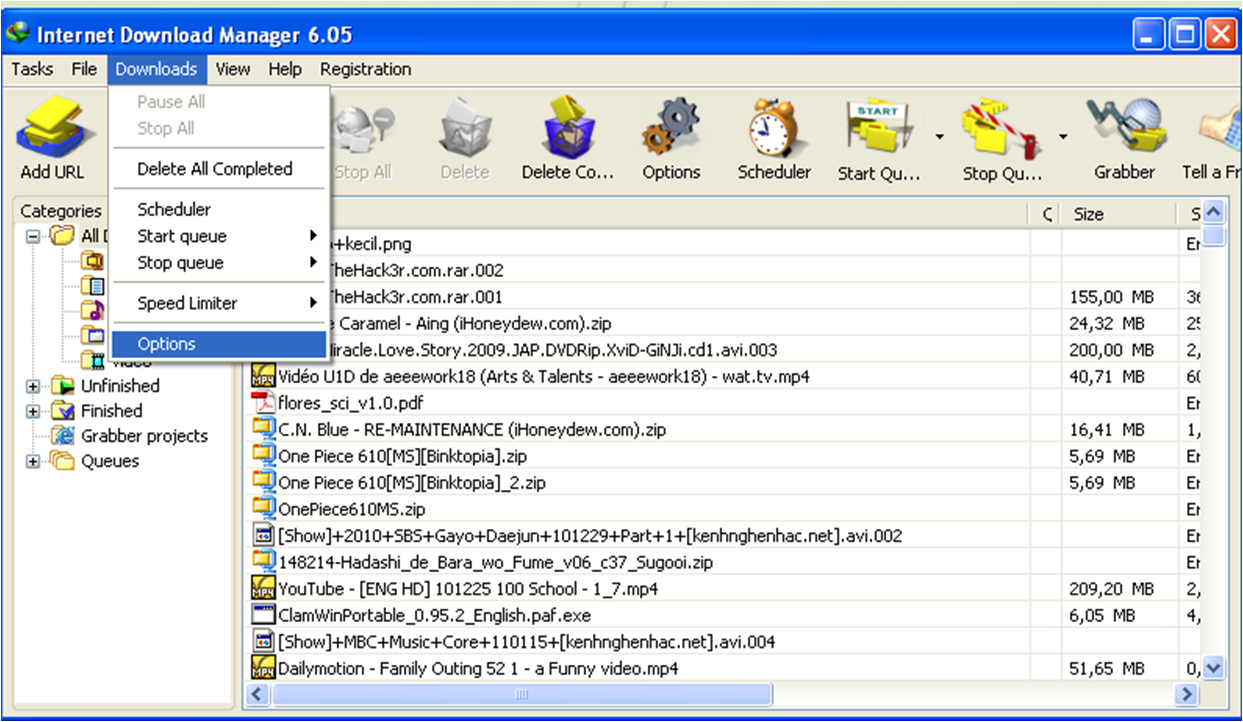
Task: Click the vertical scrollbar up arrow
Action: 1213,213
